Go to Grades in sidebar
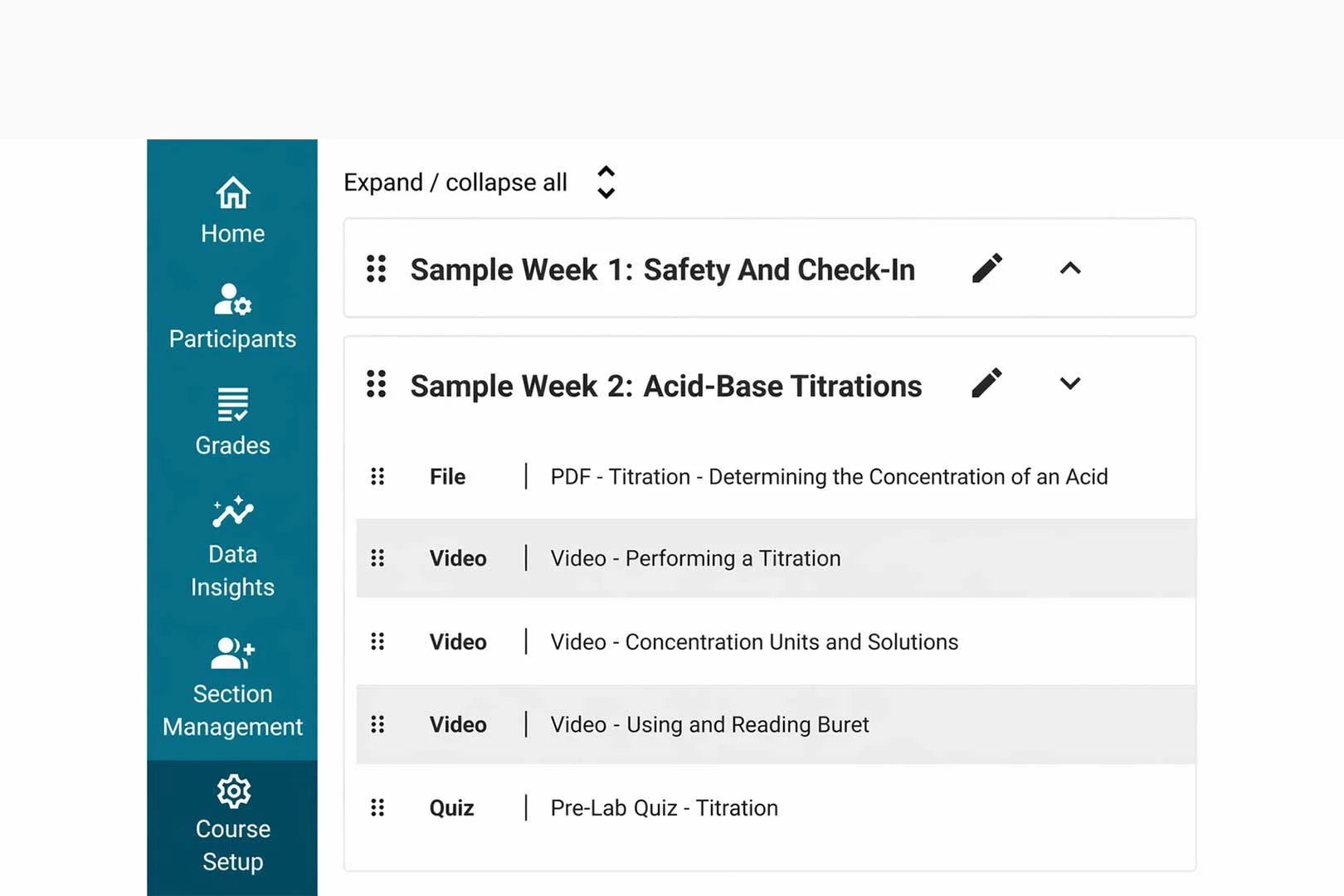Image resolution: width=1344 pixels, height=896 pixels. point(232,446)
